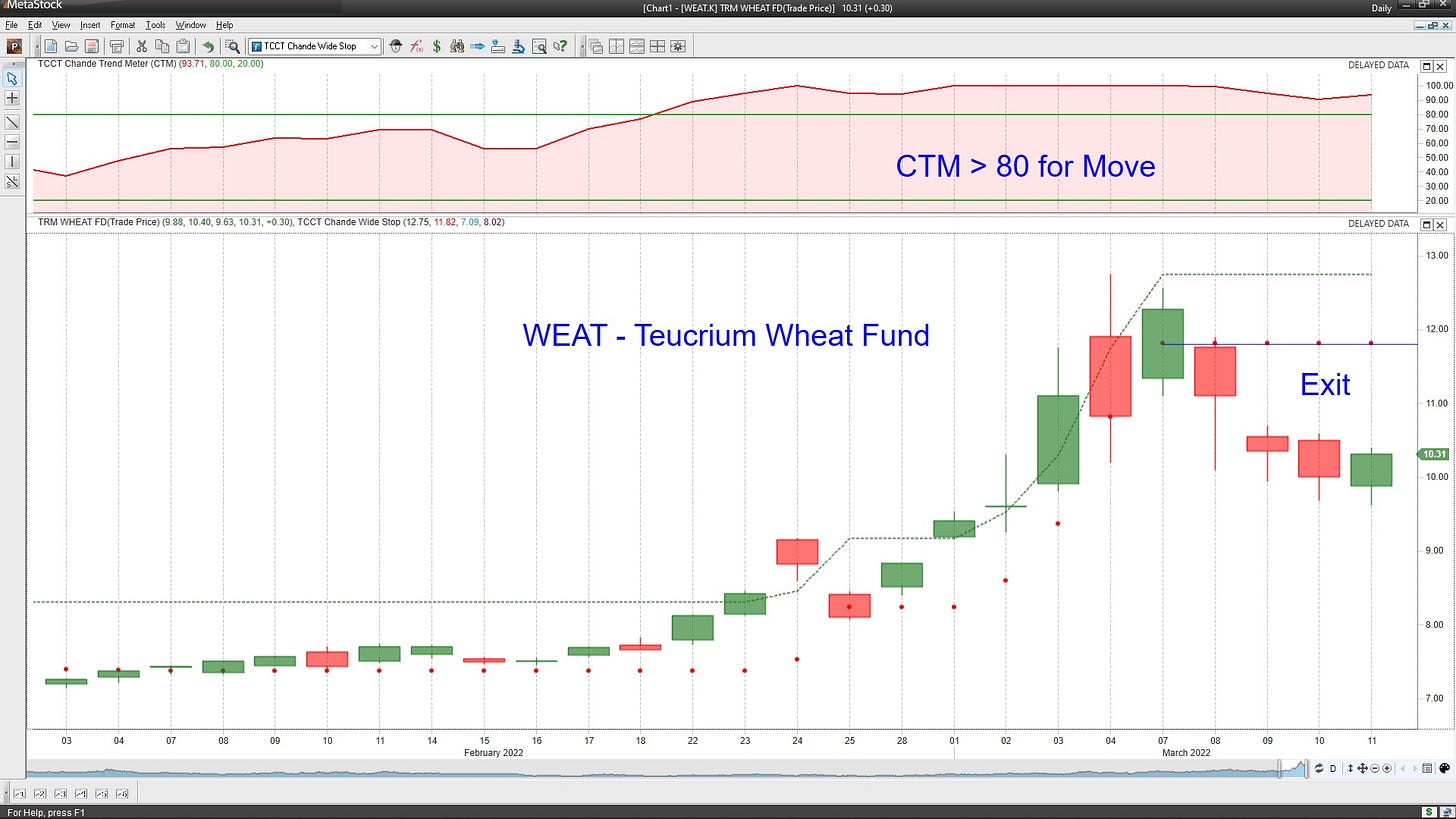The width and height of the screenshot is (1456, 819).
Task: Click the blue right arrow icon
Action: tap(477, 46)
